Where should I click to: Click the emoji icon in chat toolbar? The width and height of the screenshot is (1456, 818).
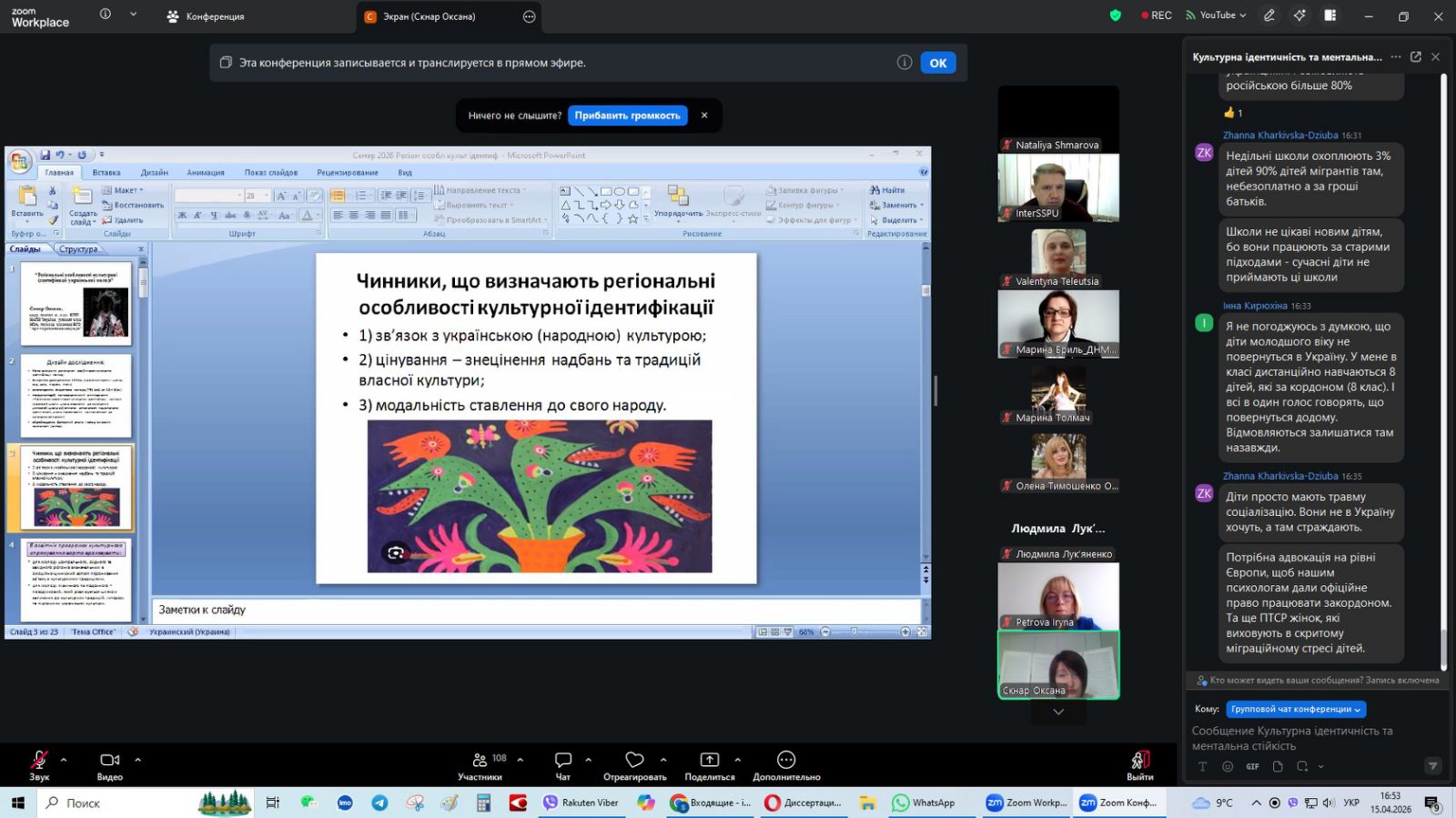pyautogui.click(x=1228, y=766)
